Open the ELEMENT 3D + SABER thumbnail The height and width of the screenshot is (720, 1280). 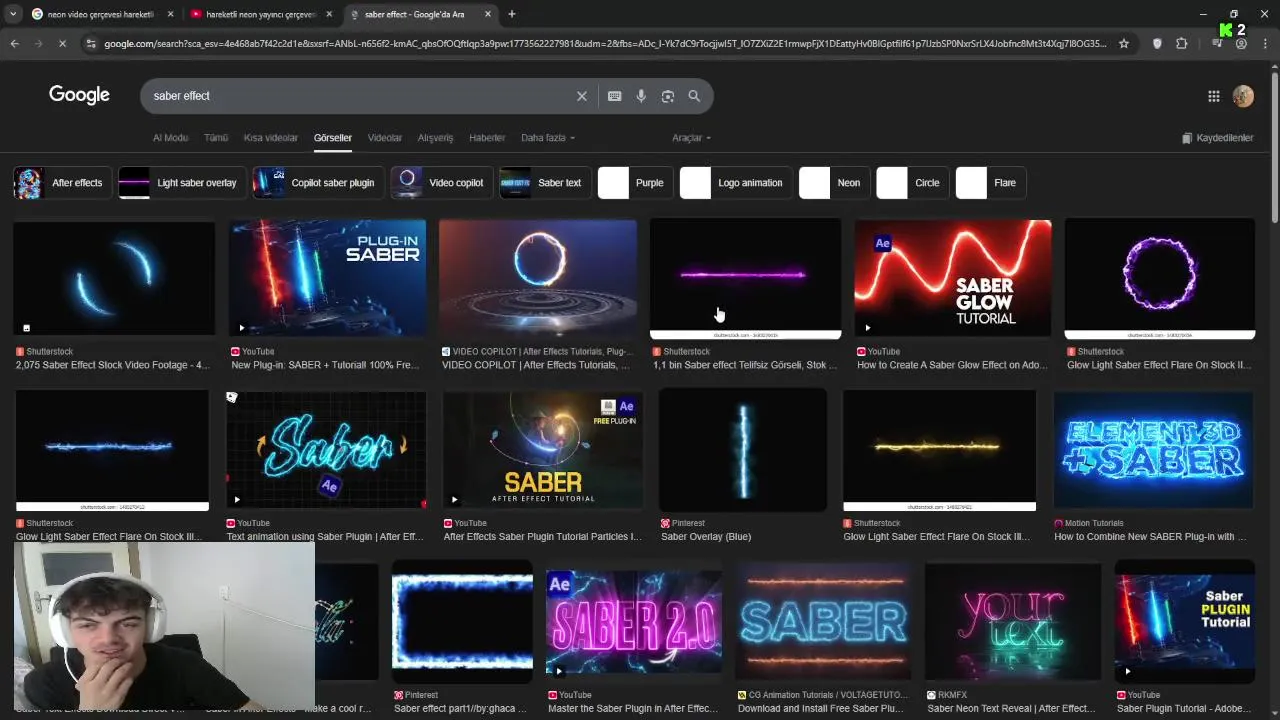(x=1153, y=450)
